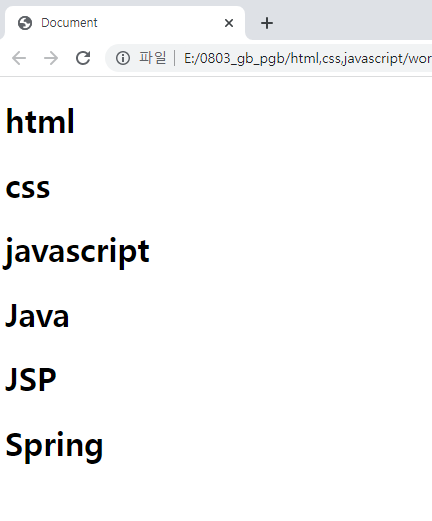The height and width of the screenshot is (521, 432).
Task: Open site info icon in address bar
Action: tap(123, 58)
